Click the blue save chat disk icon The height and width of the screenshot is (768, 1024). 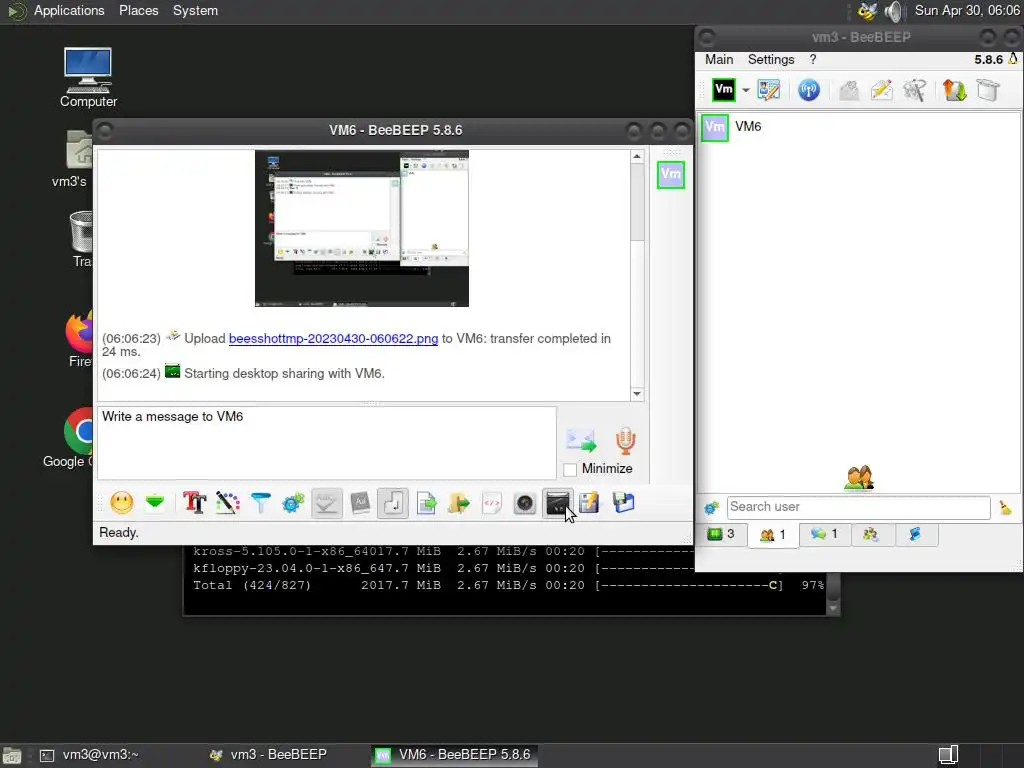pyautogui.click(x=623, y=503)
